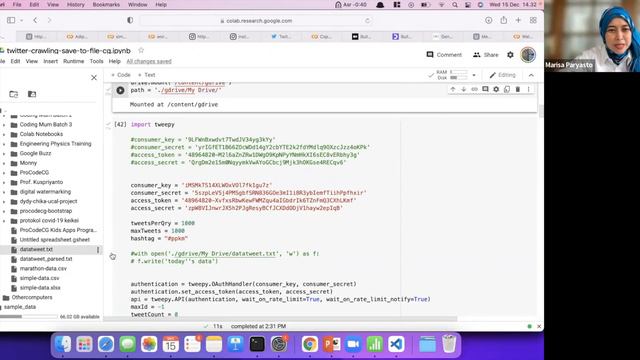Viewport: 640px width, 360px height.
Task: Open cell editor settings gear
Action: tap(496, 89)
